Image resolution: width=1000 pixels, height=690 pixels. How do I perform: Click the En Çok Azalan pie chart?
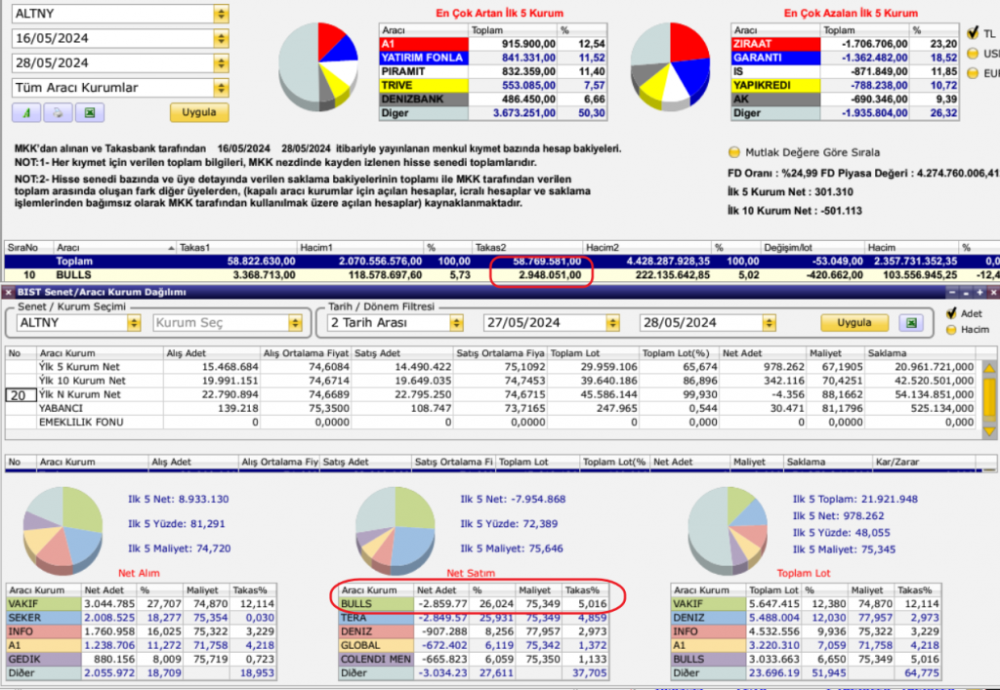670,66
